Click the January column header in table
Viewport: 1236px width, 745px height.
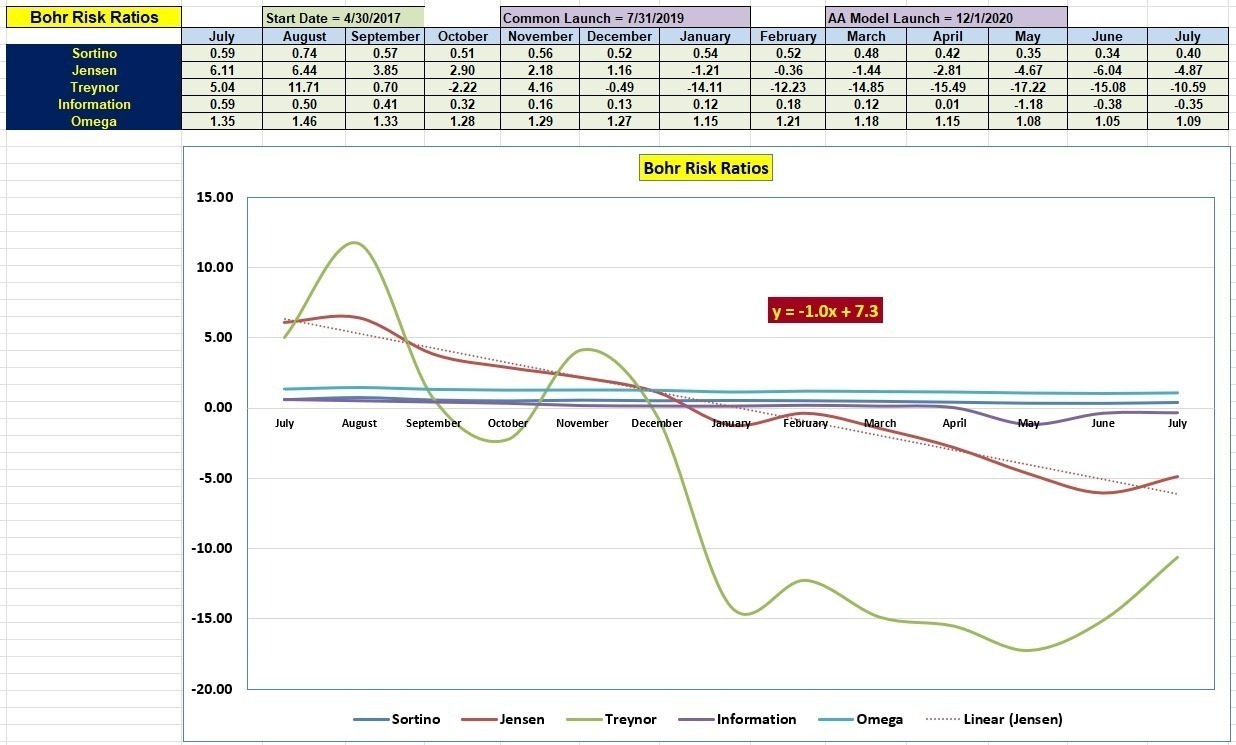coord(705,36)
